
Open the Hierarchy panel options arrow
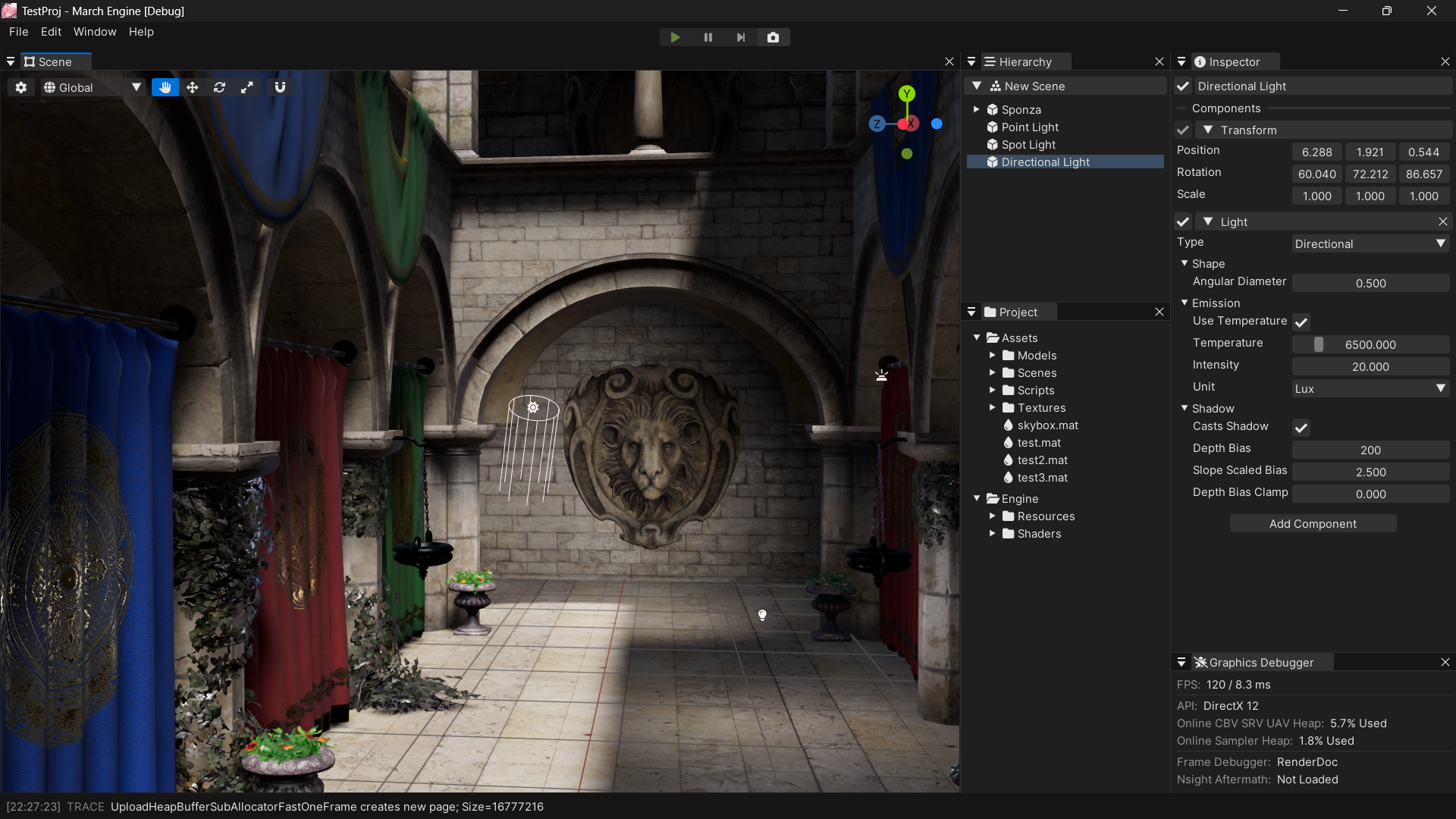pos(971,61)
